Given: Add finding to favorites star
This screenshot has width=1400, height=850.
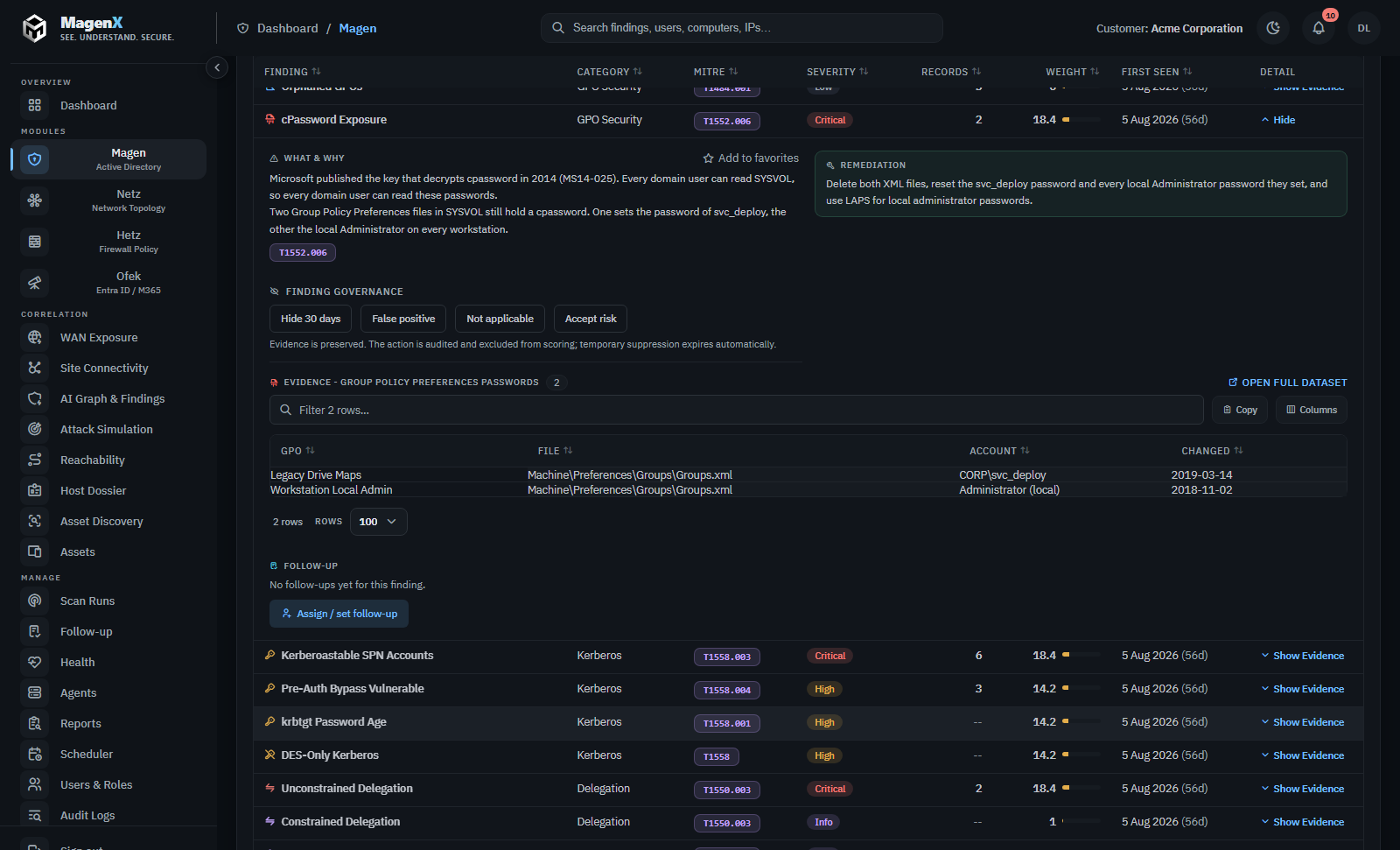Looking at the screenshot, I should click(751, 158).
